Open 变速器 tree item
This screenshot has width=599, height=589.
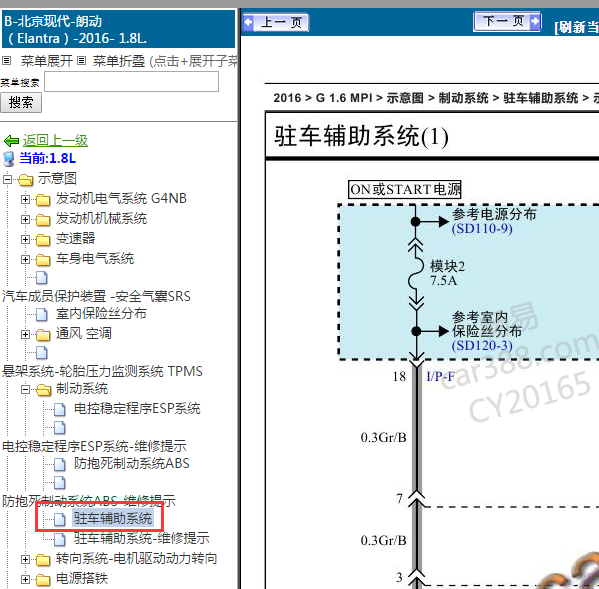coord(75,238)
